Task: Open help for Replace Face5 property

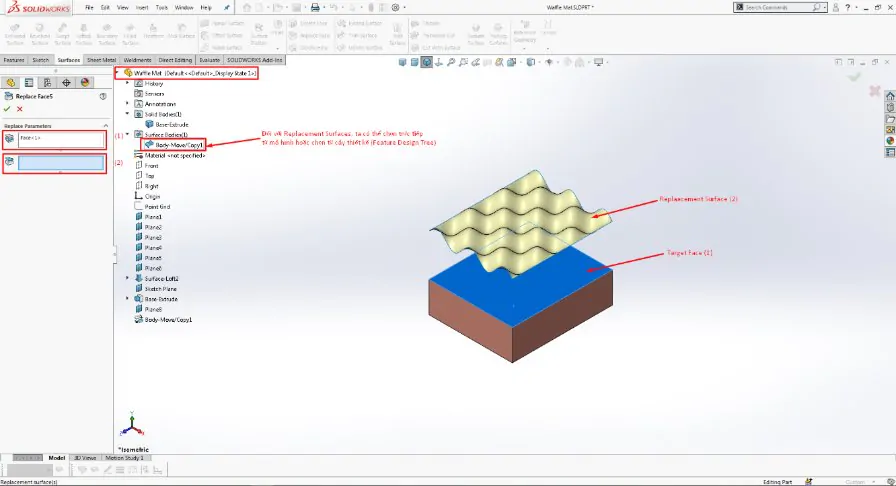Action: point(103,97)
